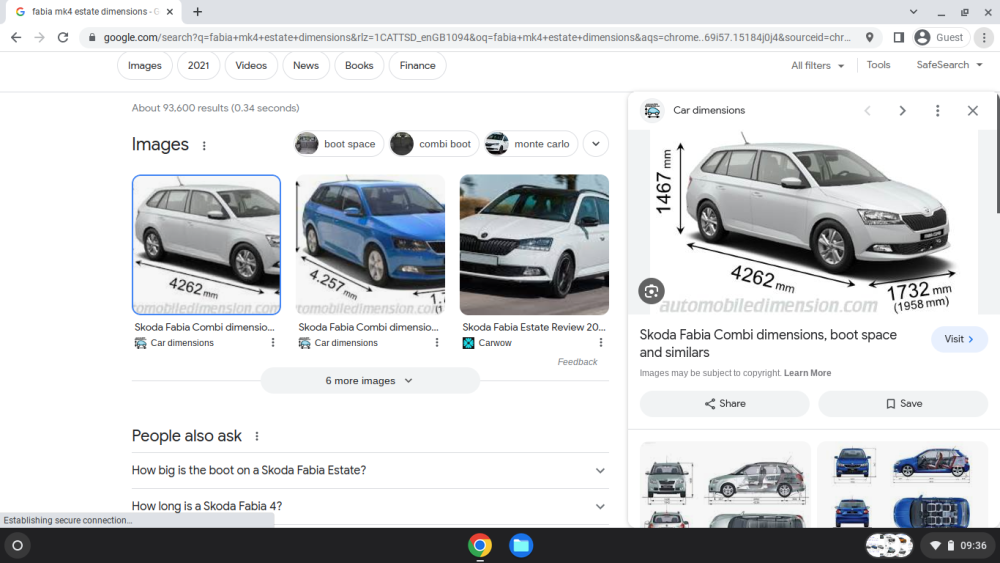Expand 'How big is the boot' question
This screenshot has height=563, width=1000.
370,471
